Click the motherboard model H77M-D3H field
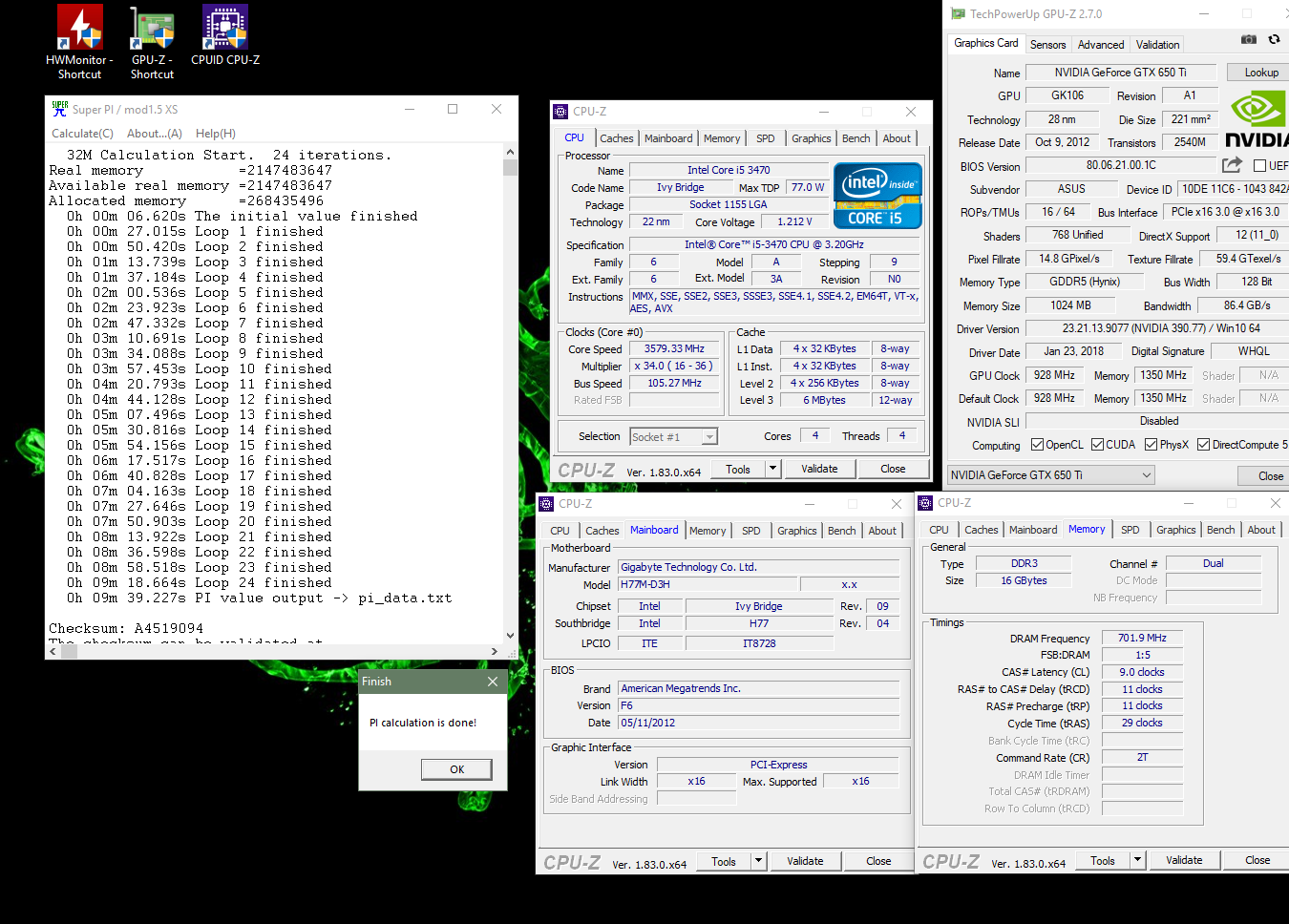This screenshot has height=924, width=1289. coord(708,584)
